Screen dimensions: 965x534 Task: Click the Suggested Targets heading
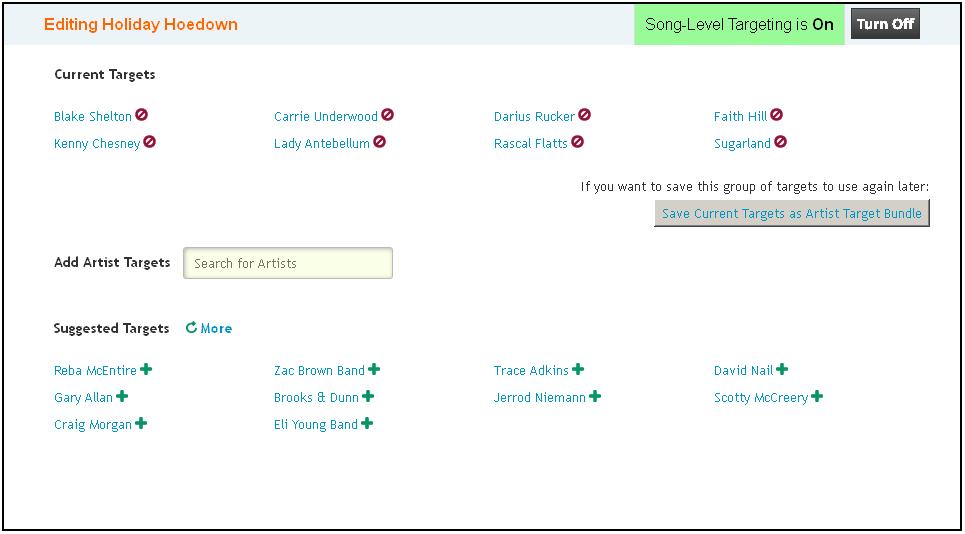111,328
